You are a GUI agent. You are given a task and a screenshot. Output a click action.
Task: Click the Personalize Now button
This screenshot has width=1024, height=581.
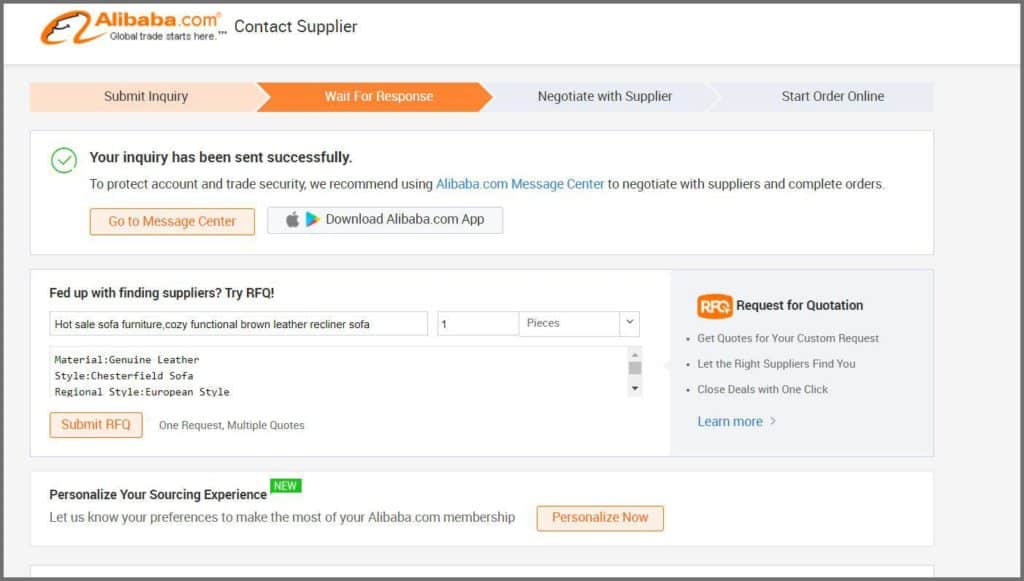[600, 518]
